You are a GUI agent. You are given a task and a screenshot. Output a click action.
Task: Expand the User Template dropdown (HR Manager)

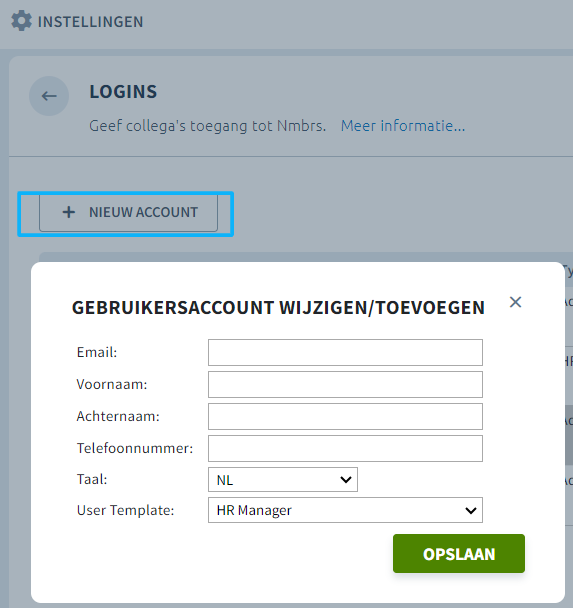345,510
